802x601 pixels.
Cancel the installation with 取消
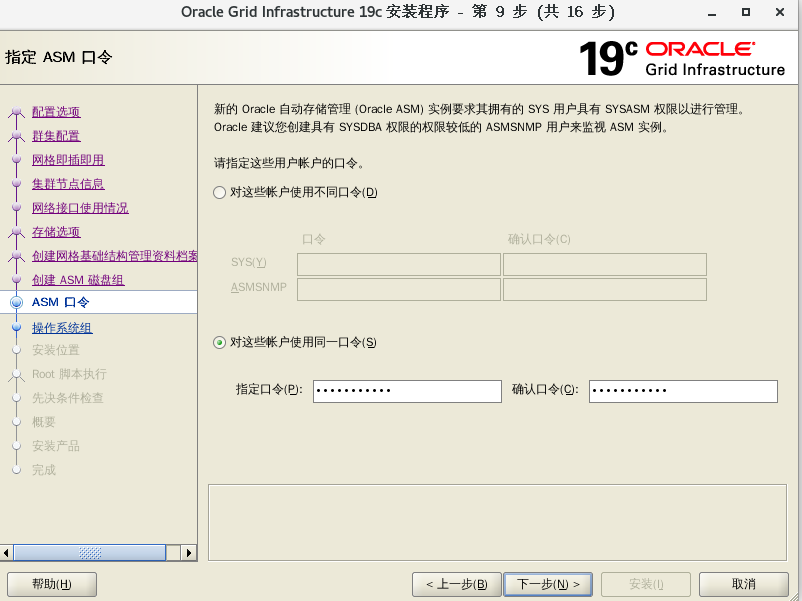744,584
